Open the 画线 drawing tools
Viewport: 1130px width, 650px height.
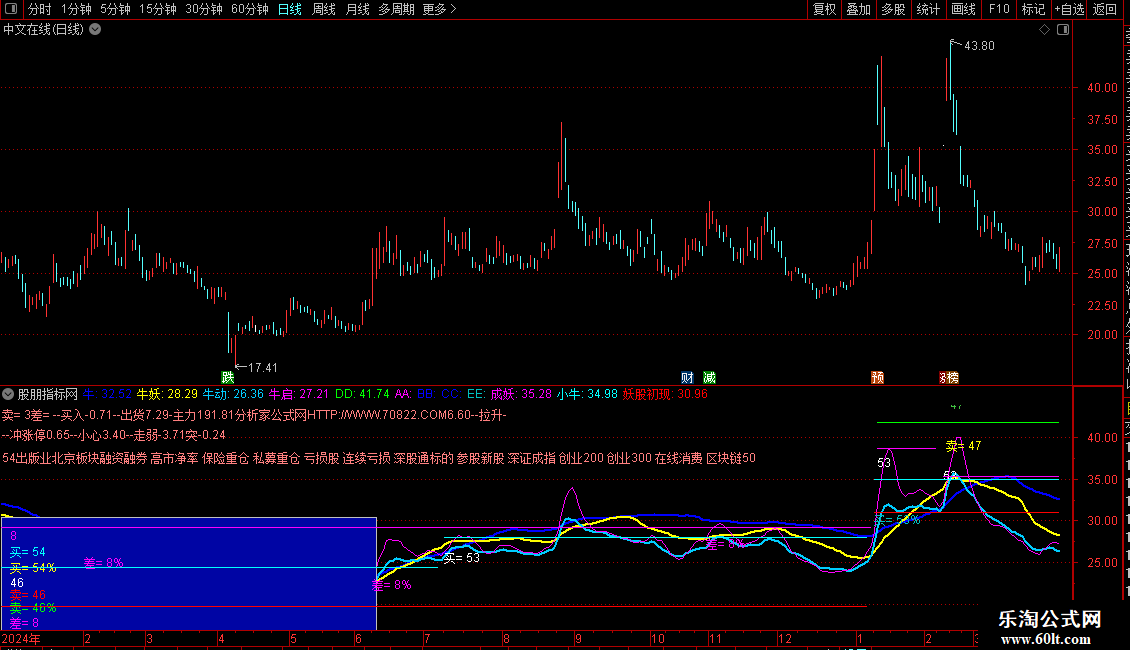pos(963,10)
